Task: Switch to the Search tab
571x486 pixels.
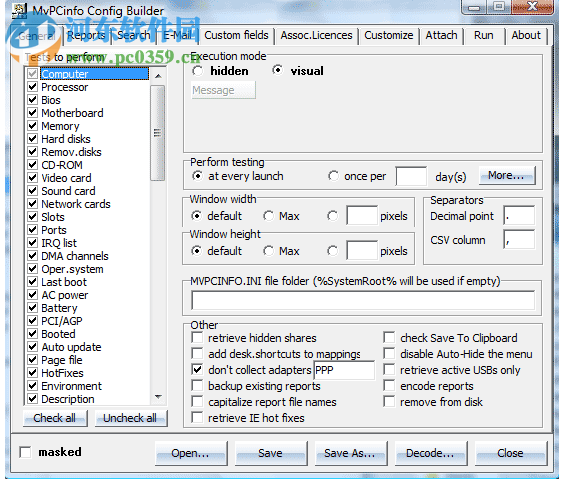Action: point(133,35)
